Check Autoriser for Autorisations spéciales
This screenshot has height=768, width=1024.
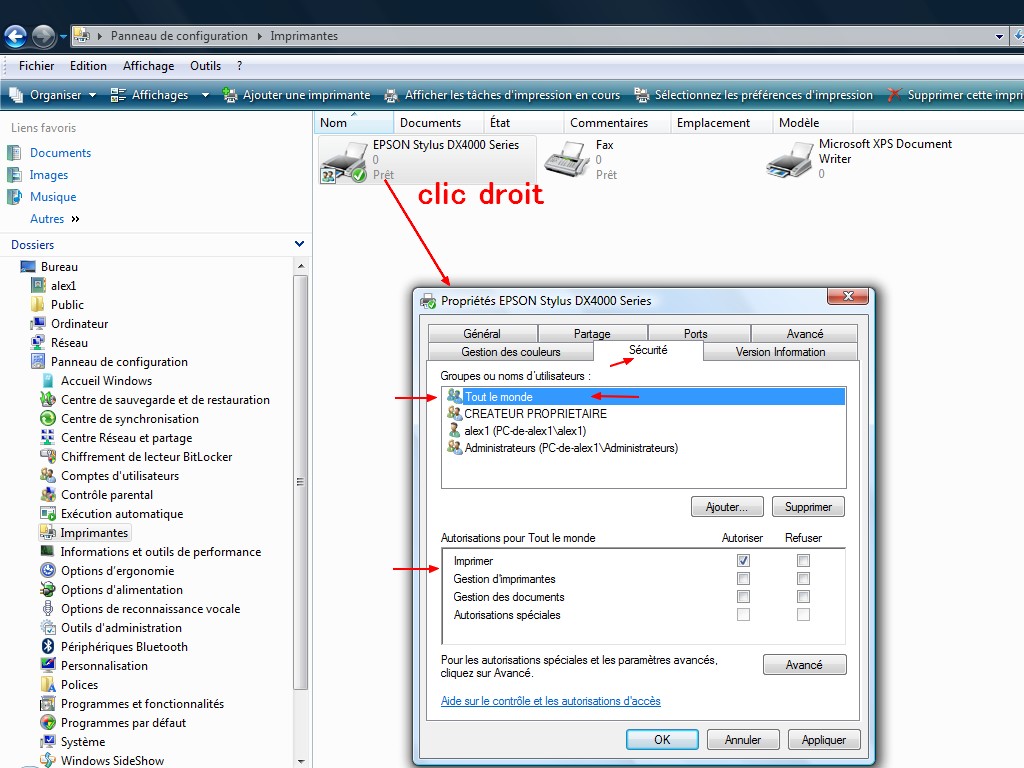743,615
